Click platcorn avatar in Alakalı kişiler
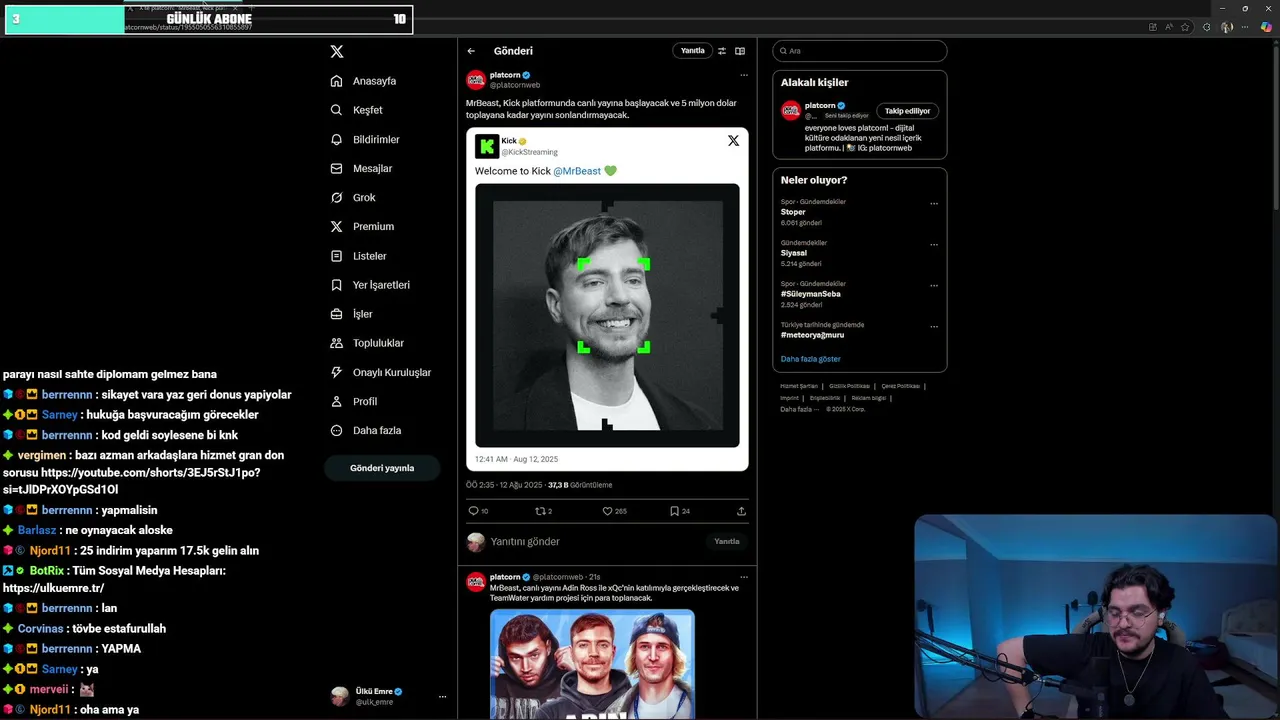Viewport: 1280px width, 720px height. (791, 111)
